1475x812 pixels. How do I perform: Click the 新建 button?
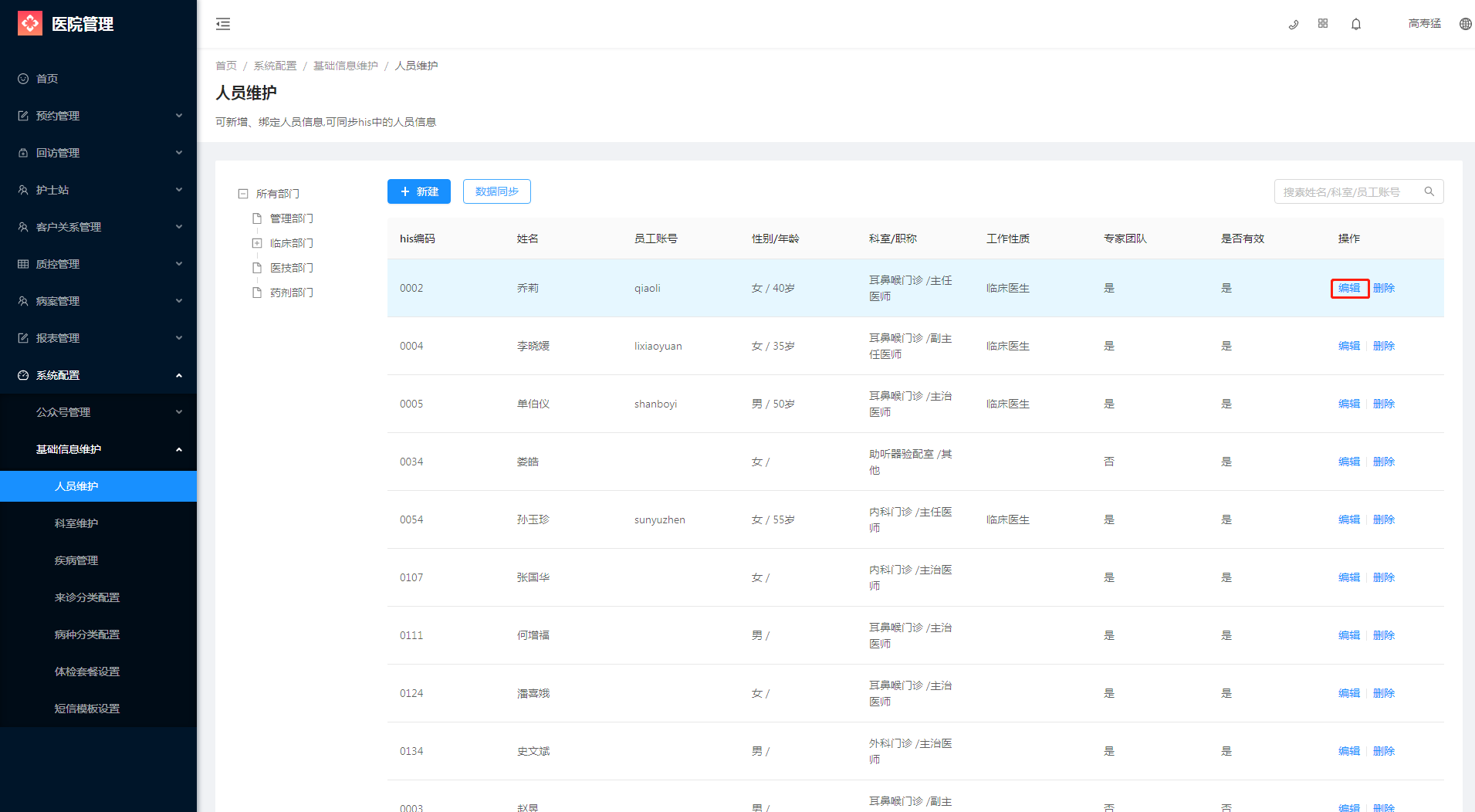[x=419, y=191]
